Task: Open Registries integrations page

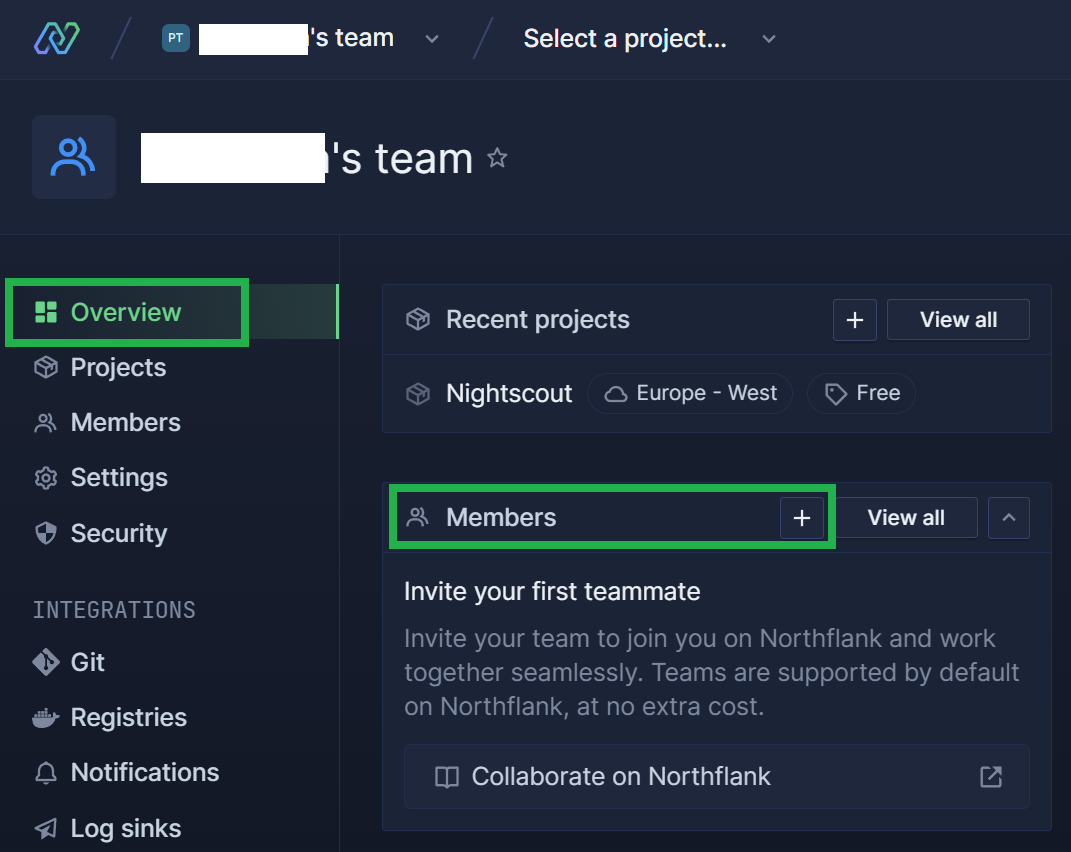Action: click(x=110, y=717)
